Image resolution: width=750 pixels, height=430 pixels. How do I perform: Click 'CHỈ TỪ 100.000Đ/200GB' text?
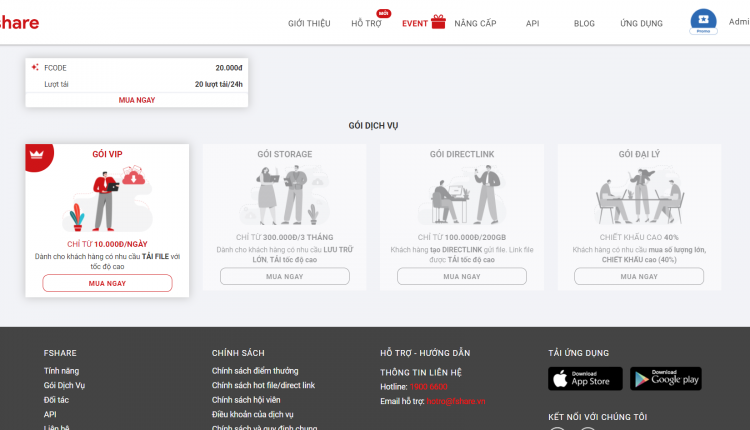[462, 237]
